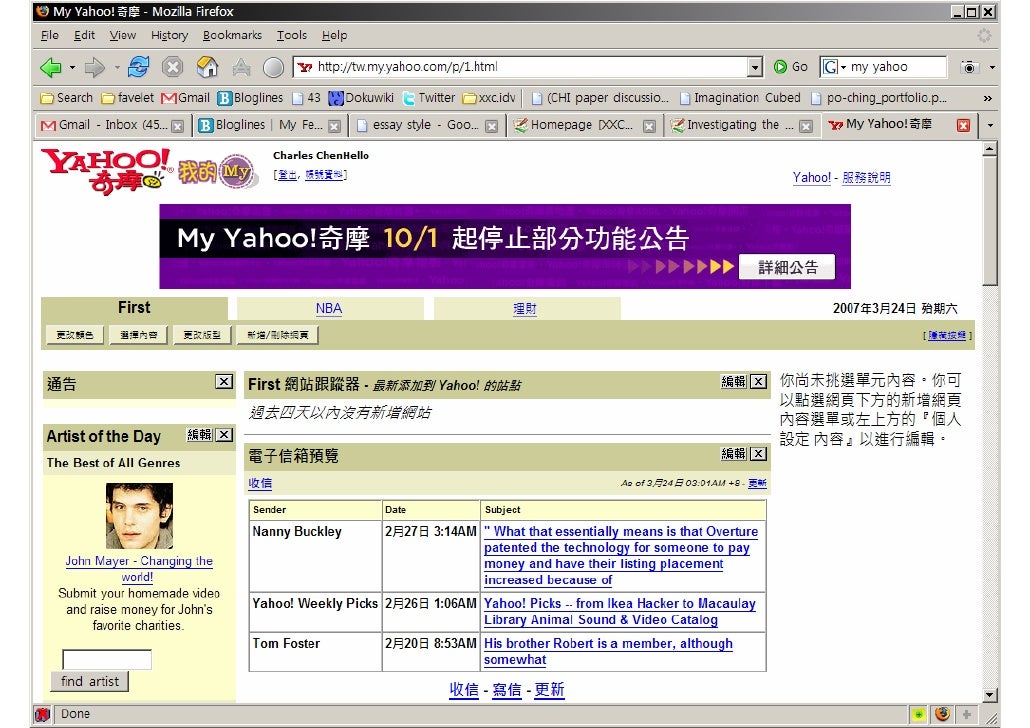Open the Gmail bookmark

click(185, 98)
